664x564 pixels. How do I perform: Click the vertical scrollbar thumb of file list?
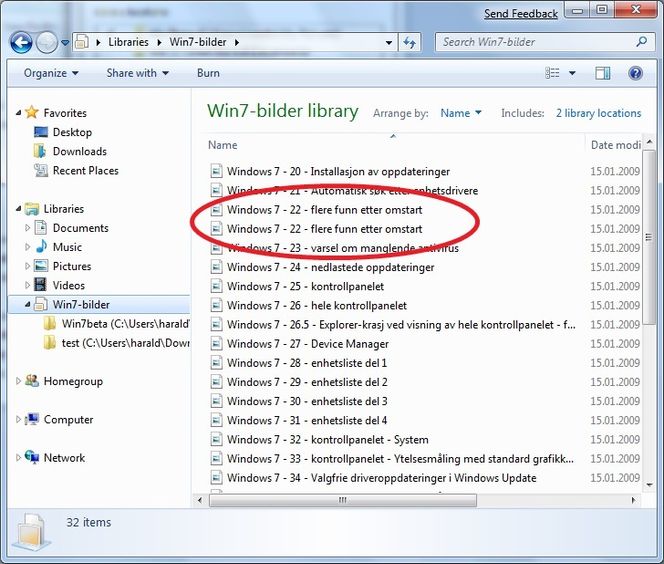point(649,237)
